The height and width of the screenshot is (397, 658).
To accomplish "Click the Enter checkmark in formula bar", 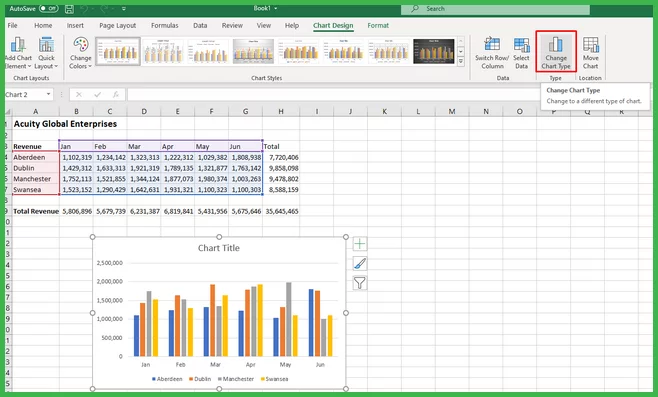I will click(97, 95).
